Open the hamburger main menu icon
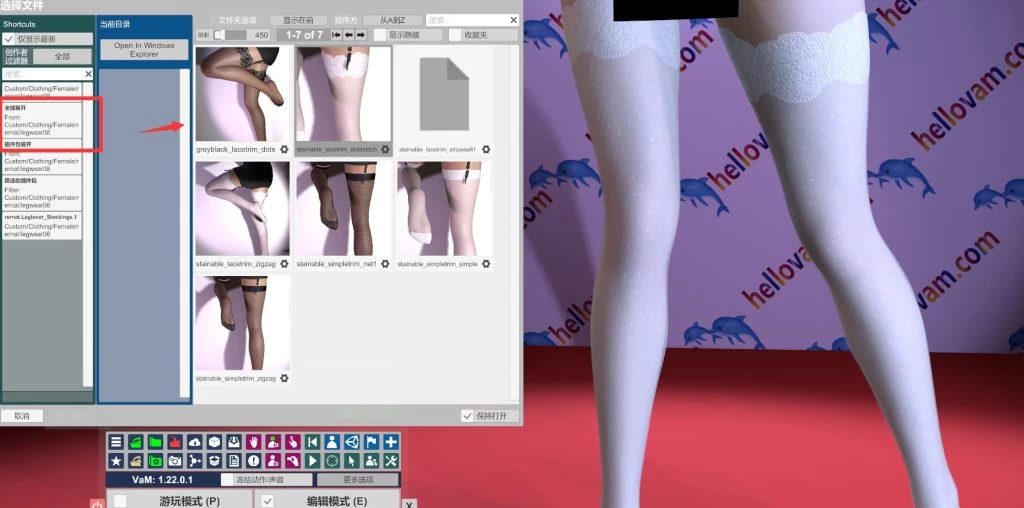This screenshot has width=1024, height=508. click(x=116, y=442)
